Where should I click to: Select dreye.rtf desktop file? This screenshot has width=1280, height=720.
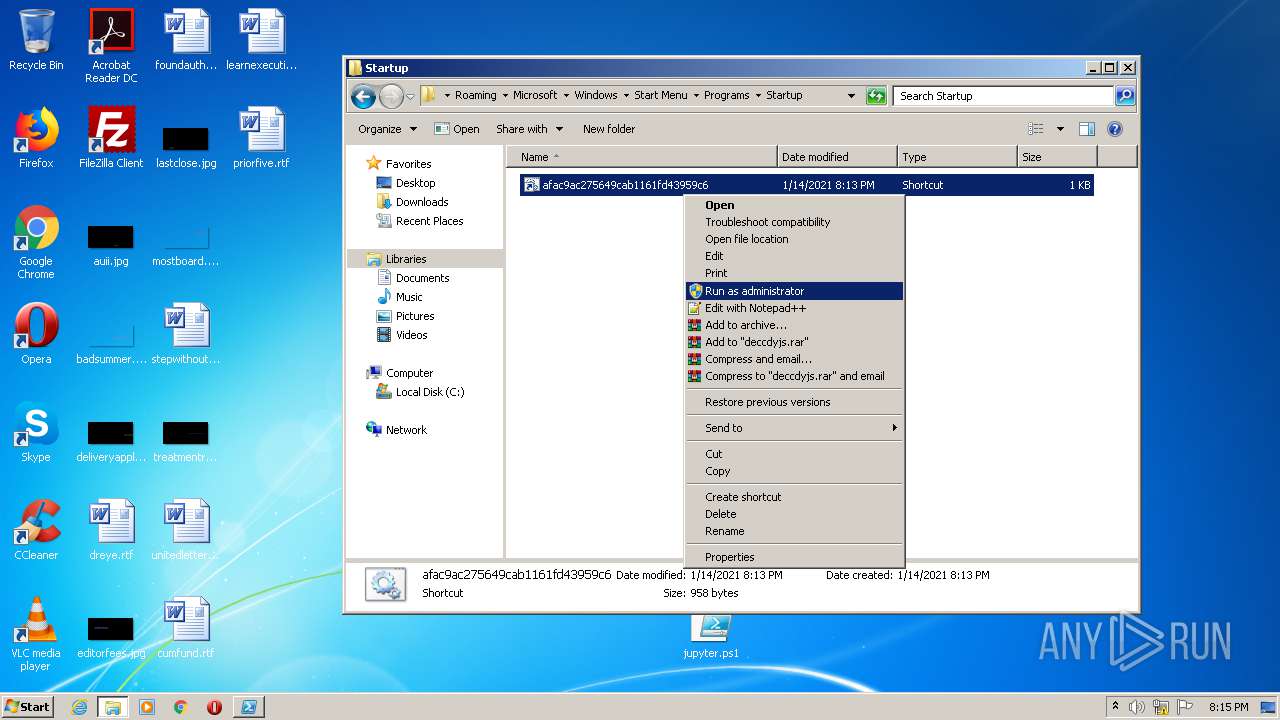point(111,530)
